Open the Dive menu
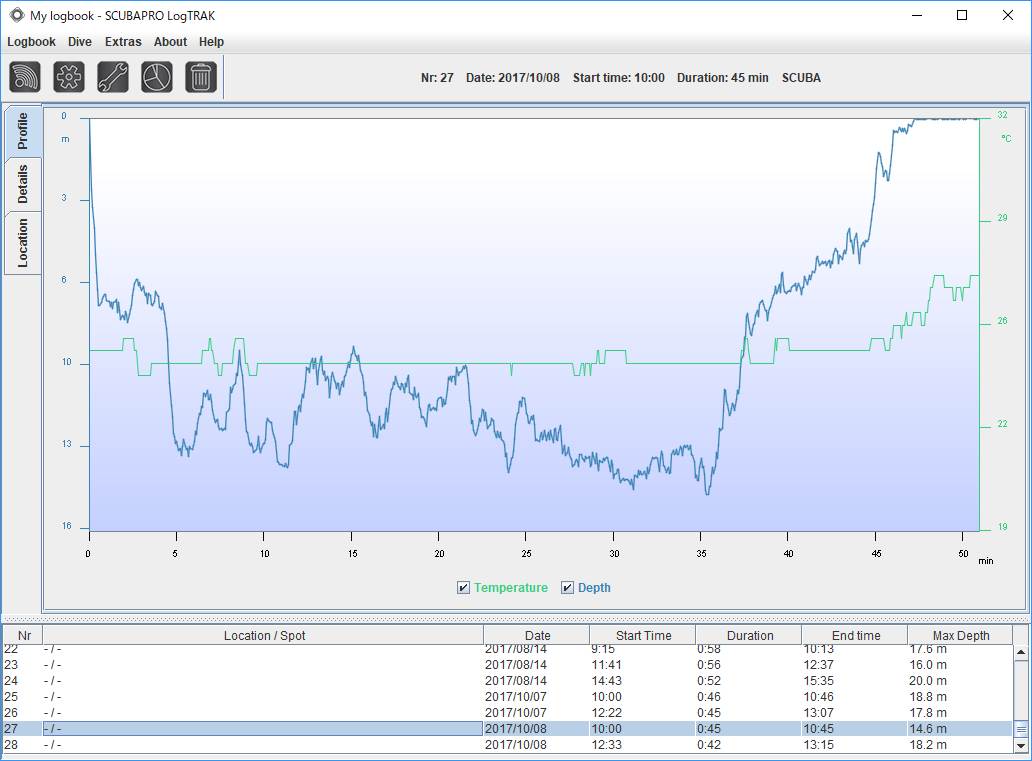This screenshot has height=761, width=1032. tap(80, 41)
